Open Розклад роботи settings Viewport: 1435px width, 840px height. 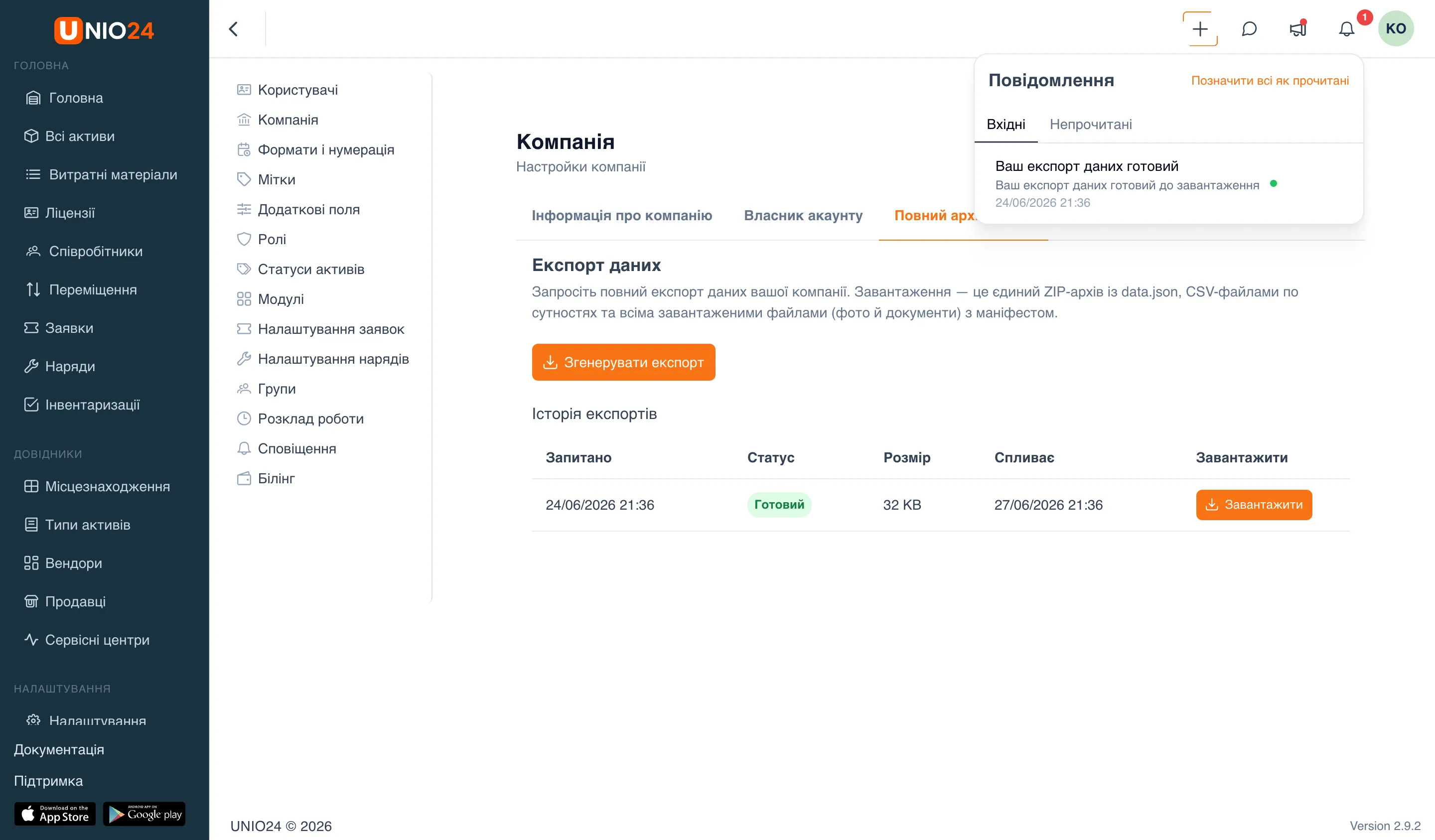click(300, 419)
